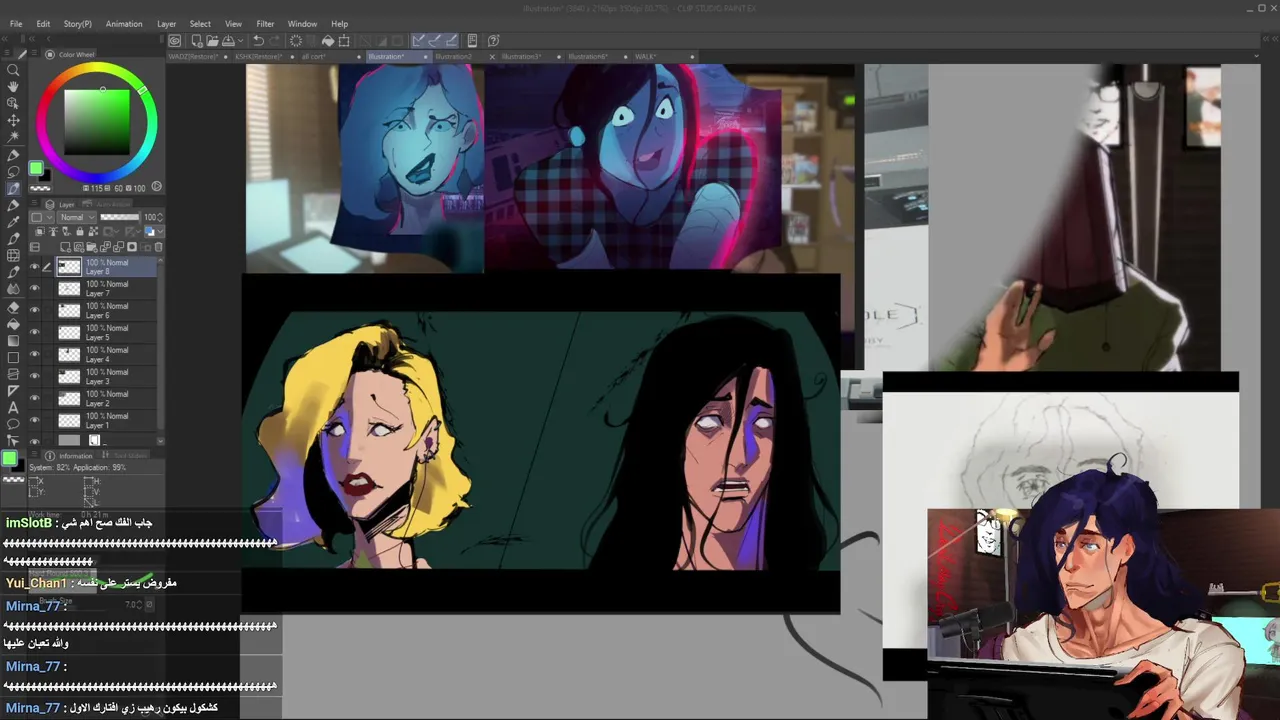Select the Correct line tool

point(13,439)
